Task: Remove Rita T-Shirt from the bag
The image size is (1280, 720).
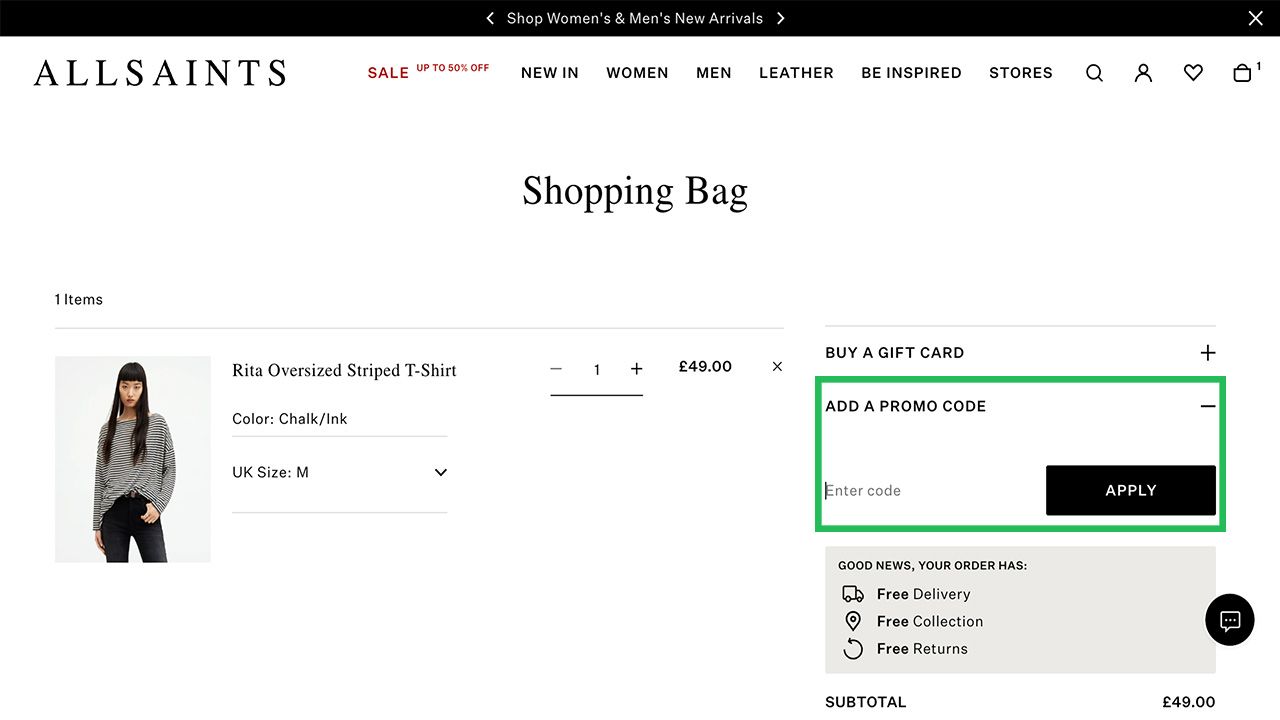Action: 777,367
